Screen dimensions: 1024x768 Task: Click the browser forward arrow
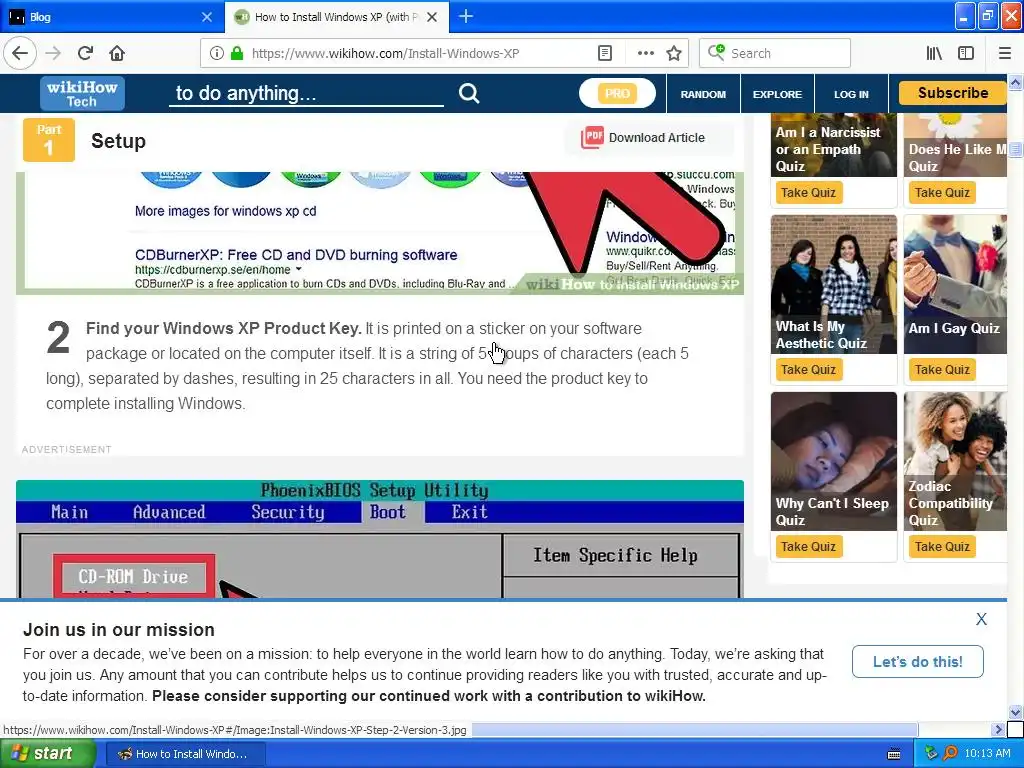(53, 53)
